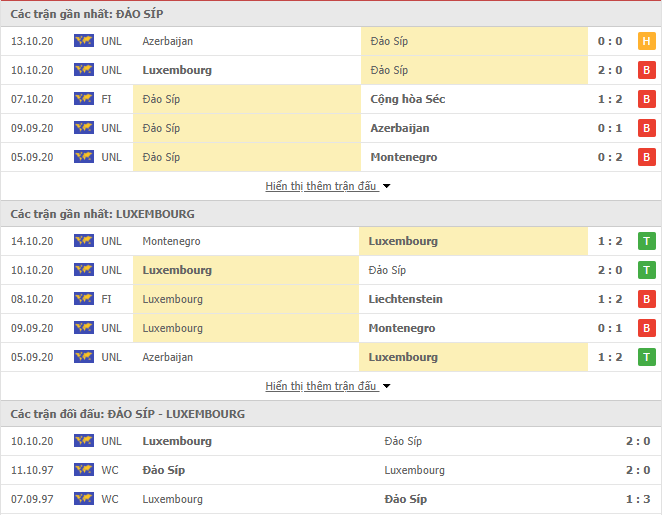Click the 1 : 3 score in head-to-head

click(638, 499)
